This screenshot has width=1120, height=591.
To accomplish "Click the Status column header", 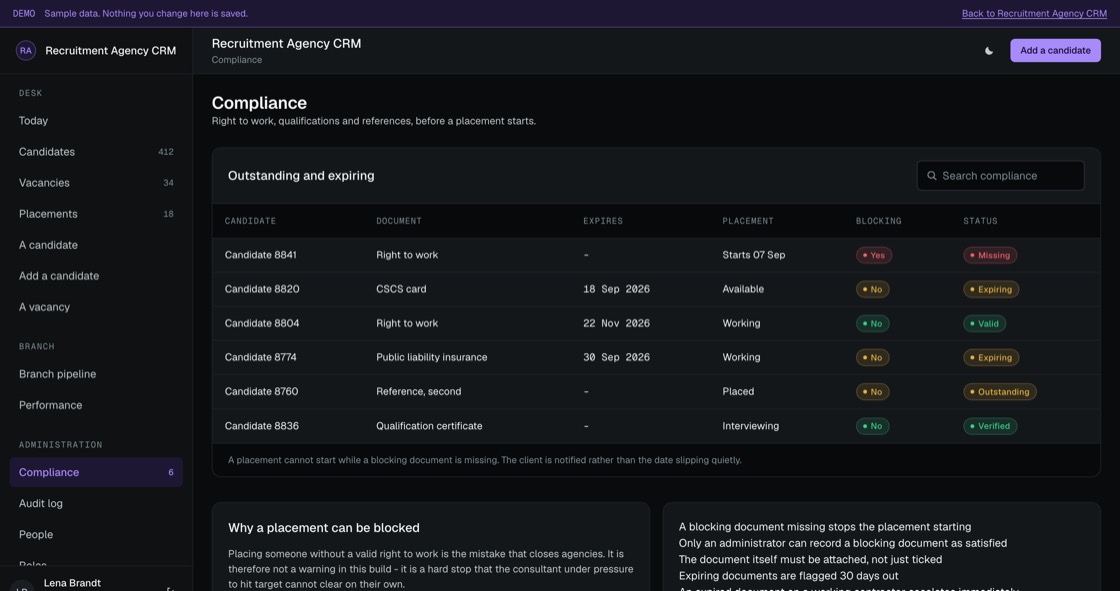I will pyautogui.click(x=980, y=221).
